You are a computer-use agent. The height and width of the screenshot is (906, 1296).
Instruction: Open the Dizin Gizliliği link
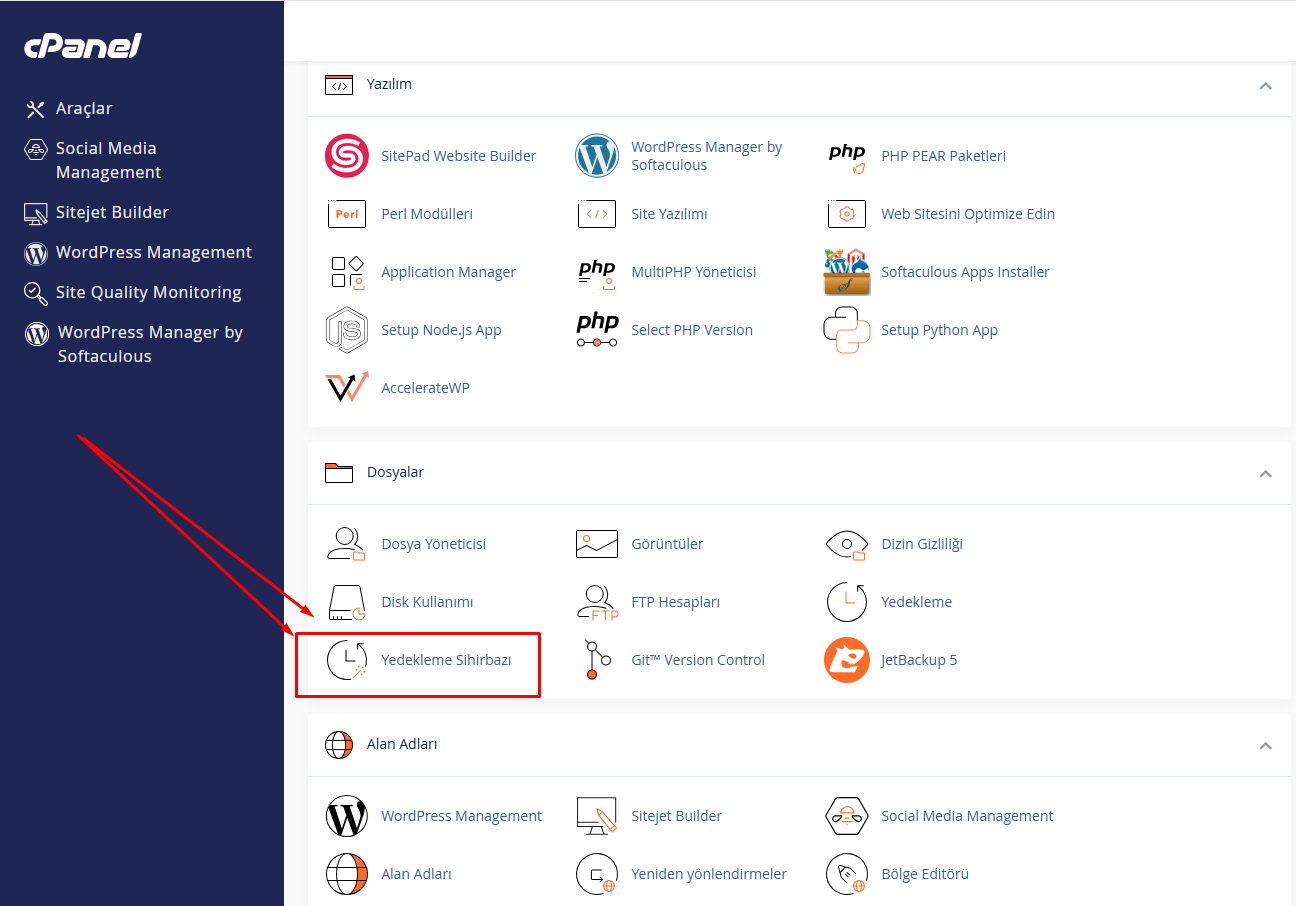(922, 544)
